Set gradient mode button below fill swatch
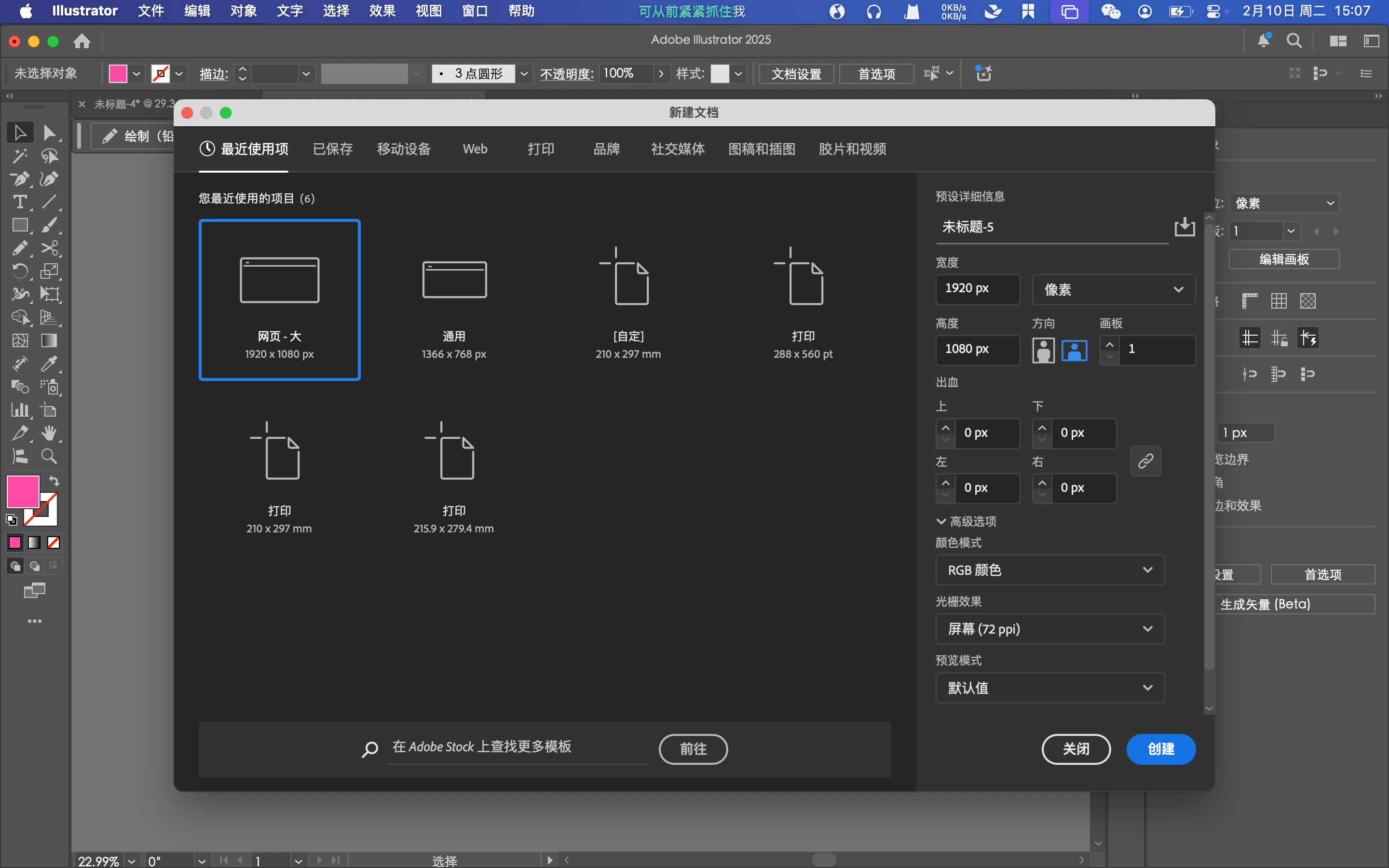 34,542
